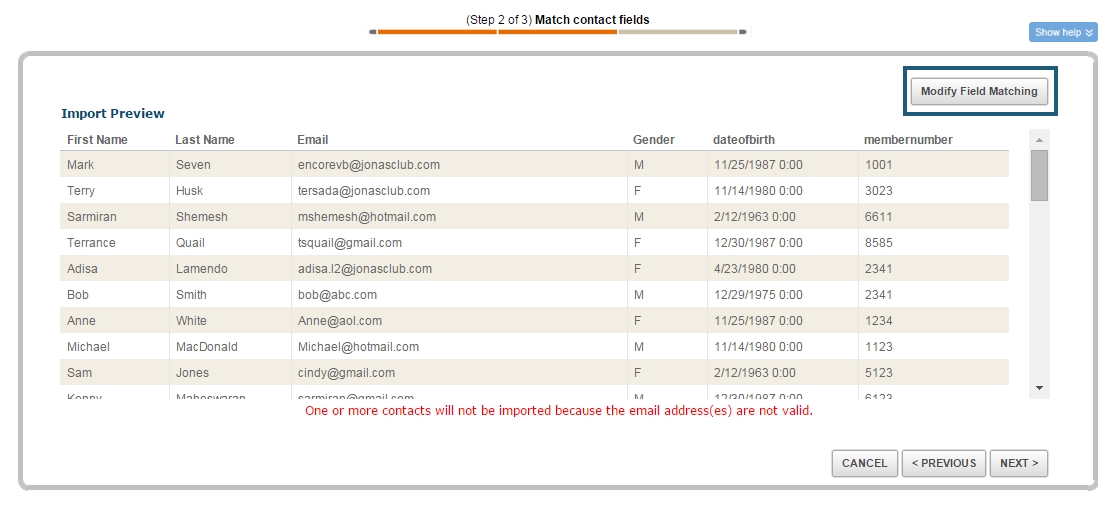Click the email encorevb@jonasclub.com

(368, 165)
